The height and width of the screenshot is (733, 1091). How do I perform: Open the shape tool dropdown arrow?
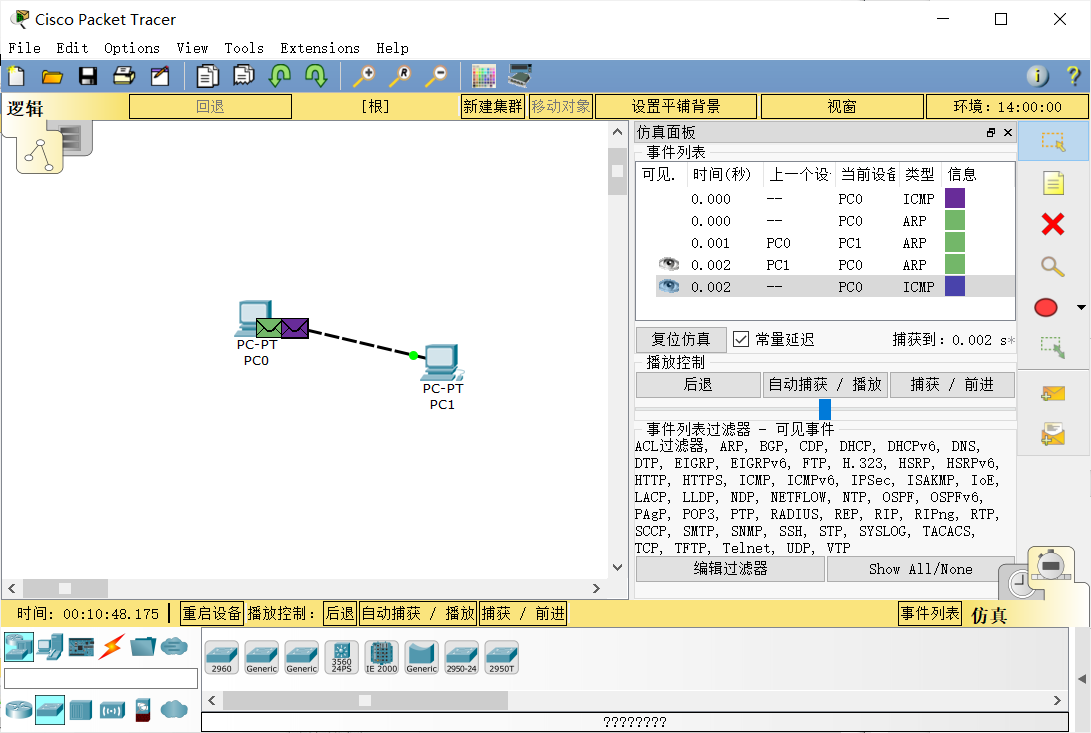point(1081,307)
